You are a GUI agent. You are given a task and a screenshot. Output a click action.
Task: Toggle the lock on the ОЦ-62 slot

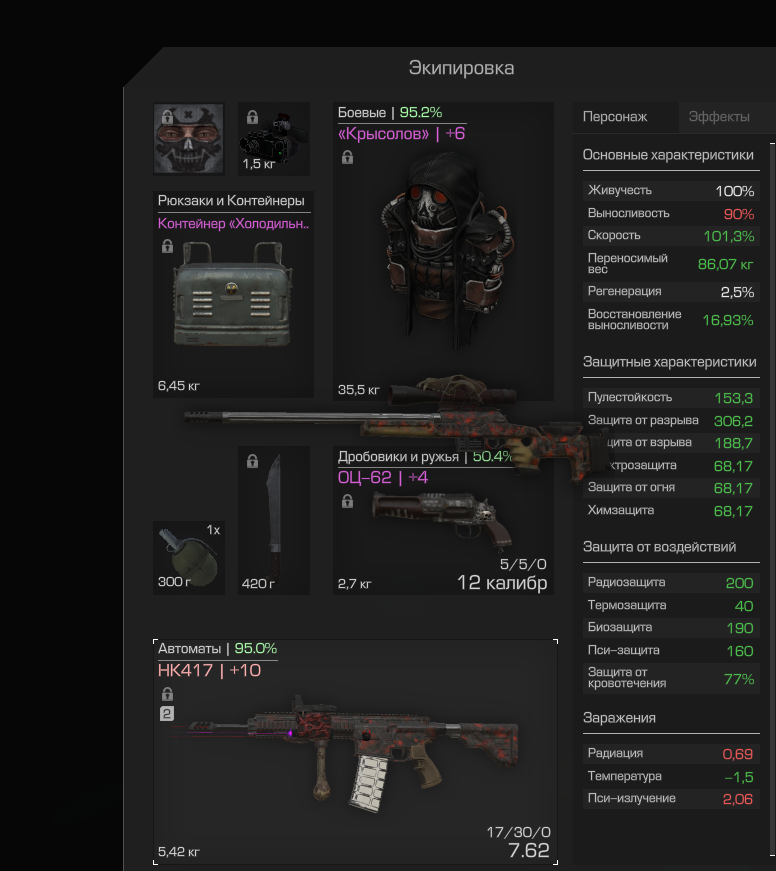347,502
